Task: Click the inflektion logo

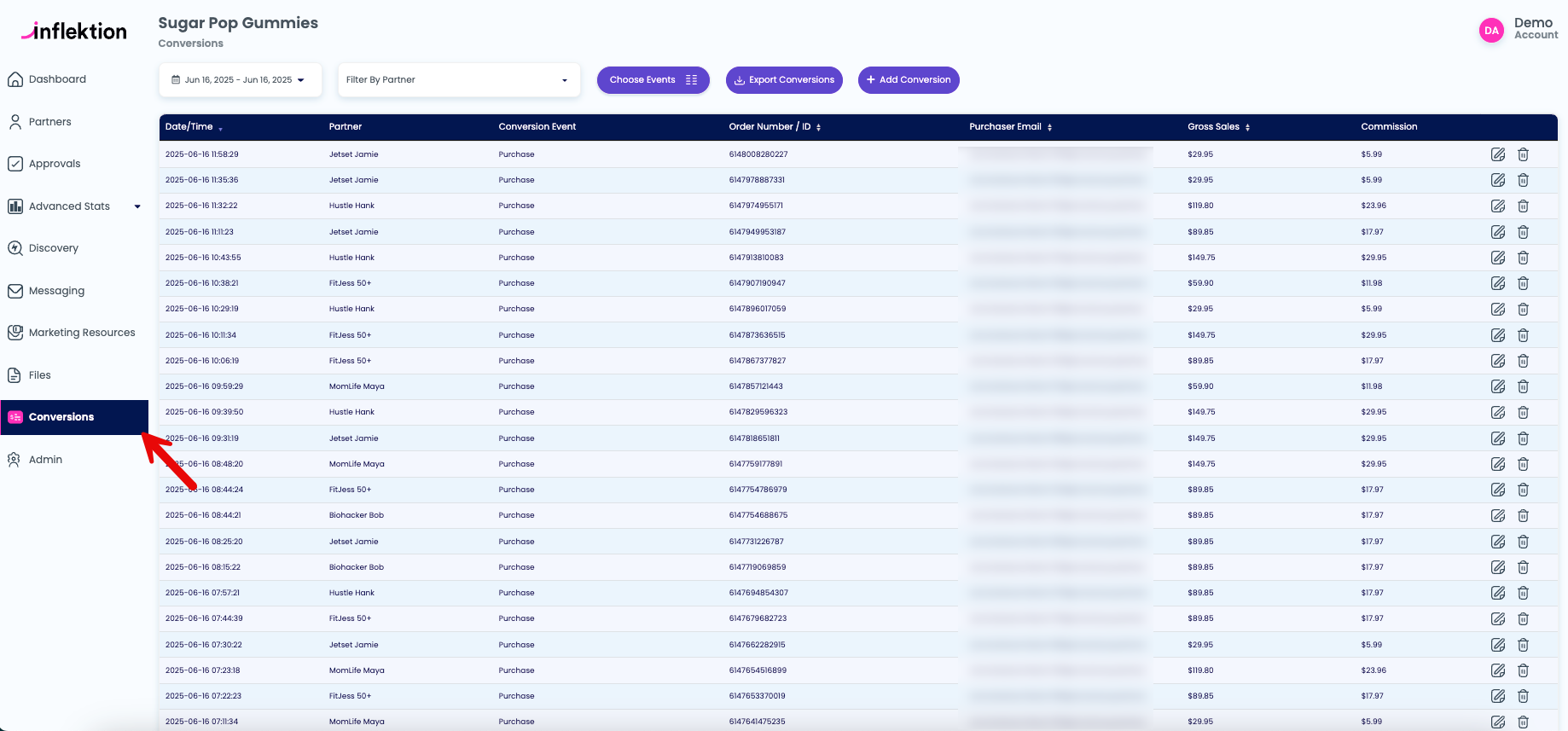Action: pyautogui.click(x=74, y=32)
